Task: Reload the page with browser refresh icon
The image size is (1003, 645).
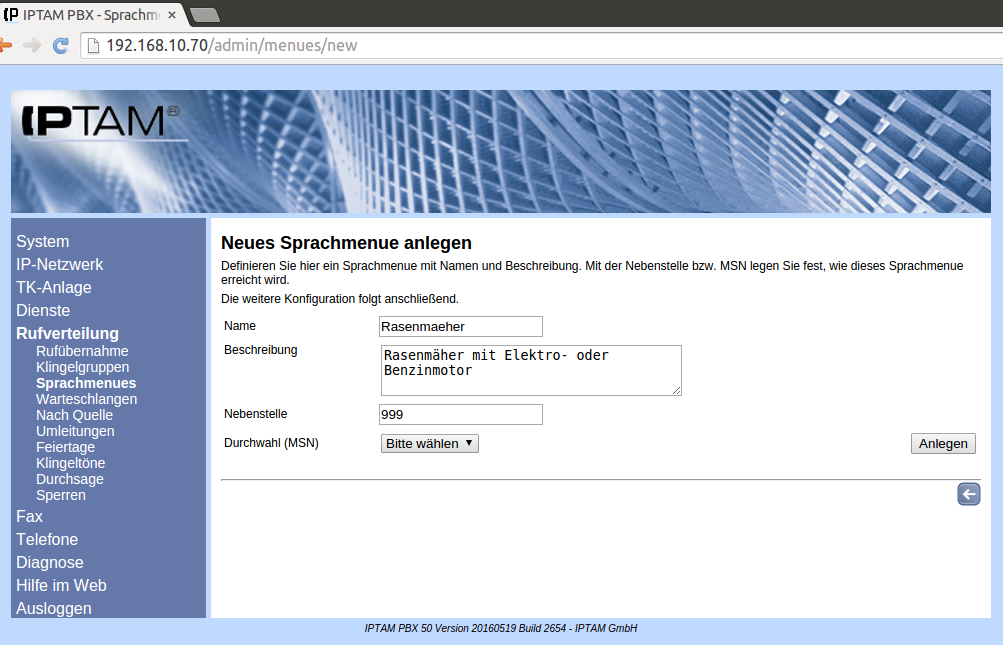Action: (60, 45)
